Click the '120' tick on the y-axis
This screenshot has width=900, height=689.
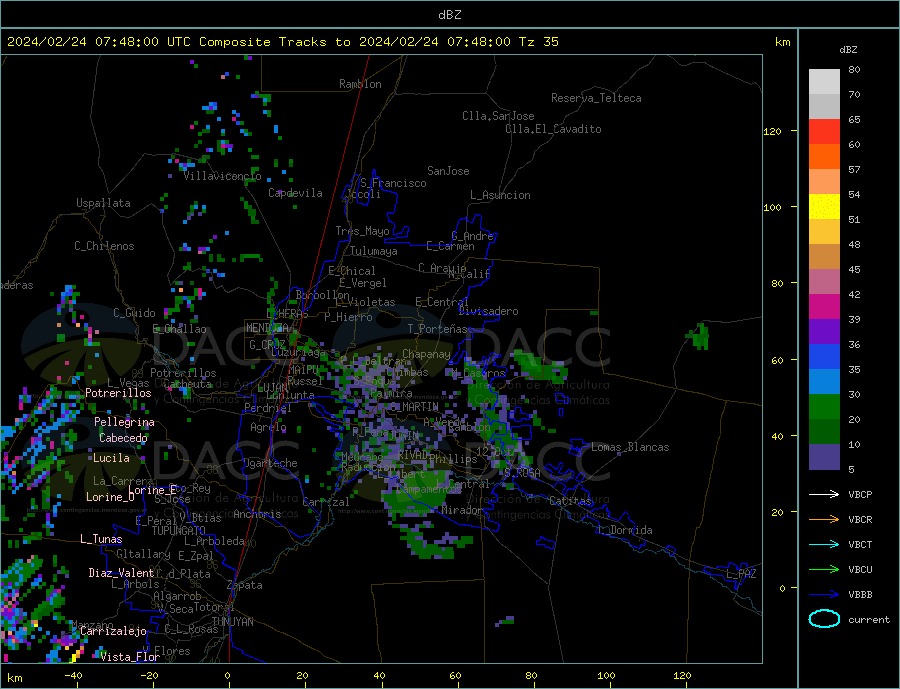pyautogui.click(x=772, y=131)
